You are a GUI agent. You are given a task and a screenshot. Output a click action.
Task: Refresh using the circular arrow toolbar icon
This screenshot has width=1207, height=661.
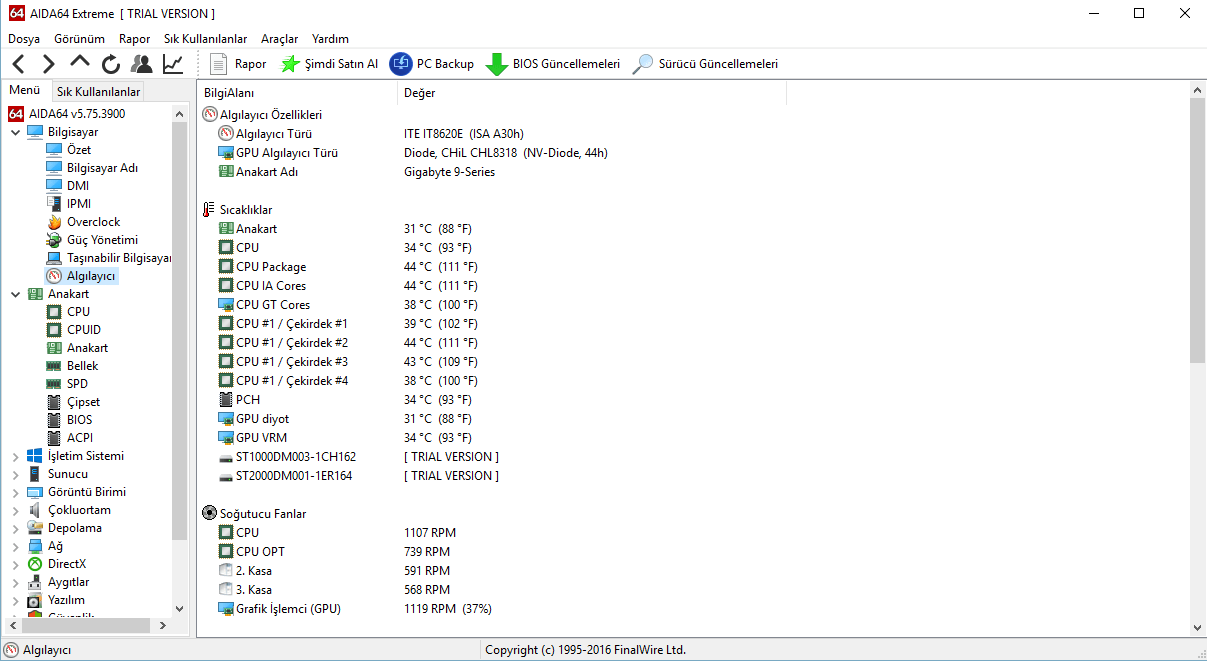point(111,64)
